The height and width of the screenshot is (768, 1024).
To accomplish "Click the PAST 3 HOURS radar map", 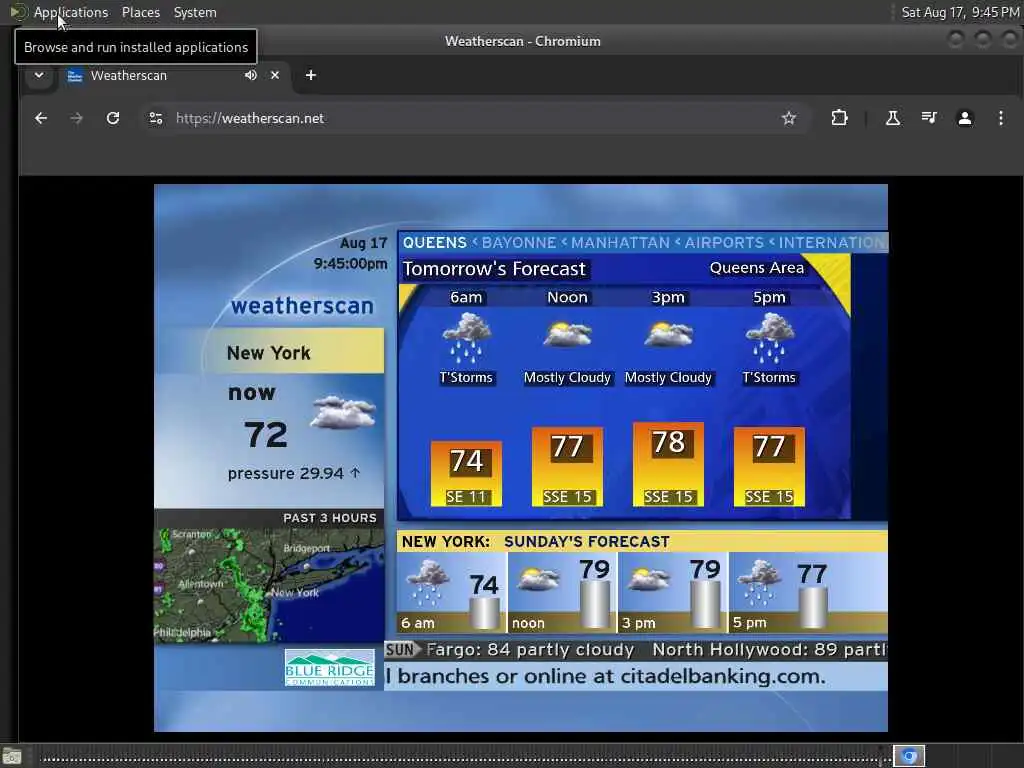I will pyautogui.click(x=269, y=585).
